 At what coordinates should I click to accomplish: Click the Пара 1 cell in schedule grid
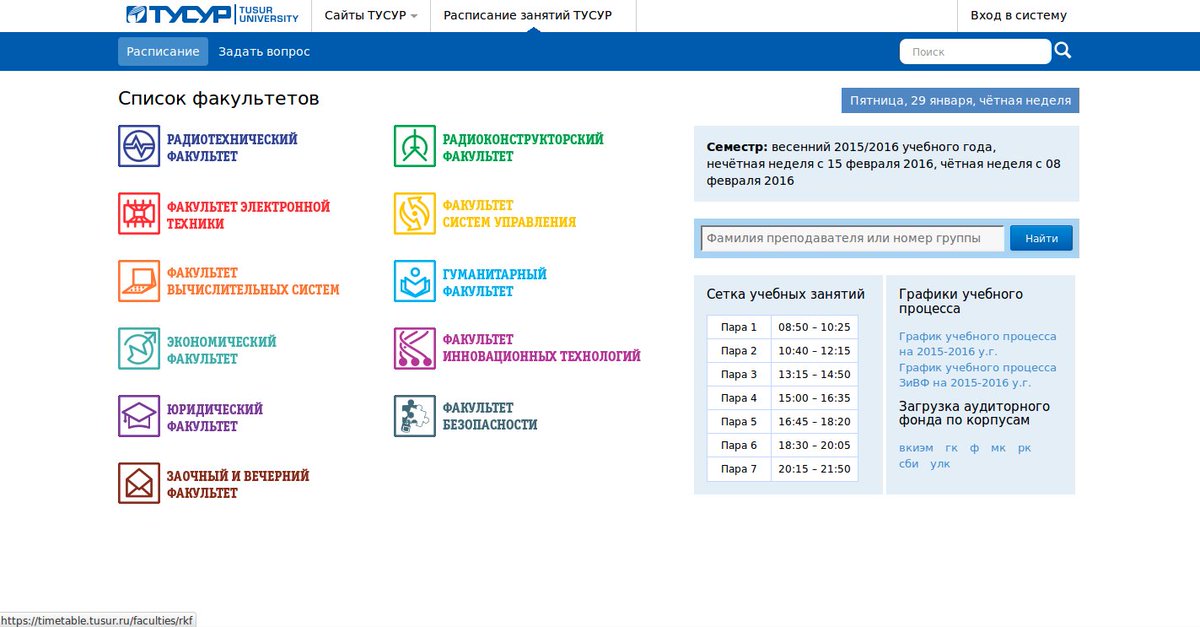[x=739, y=327]
